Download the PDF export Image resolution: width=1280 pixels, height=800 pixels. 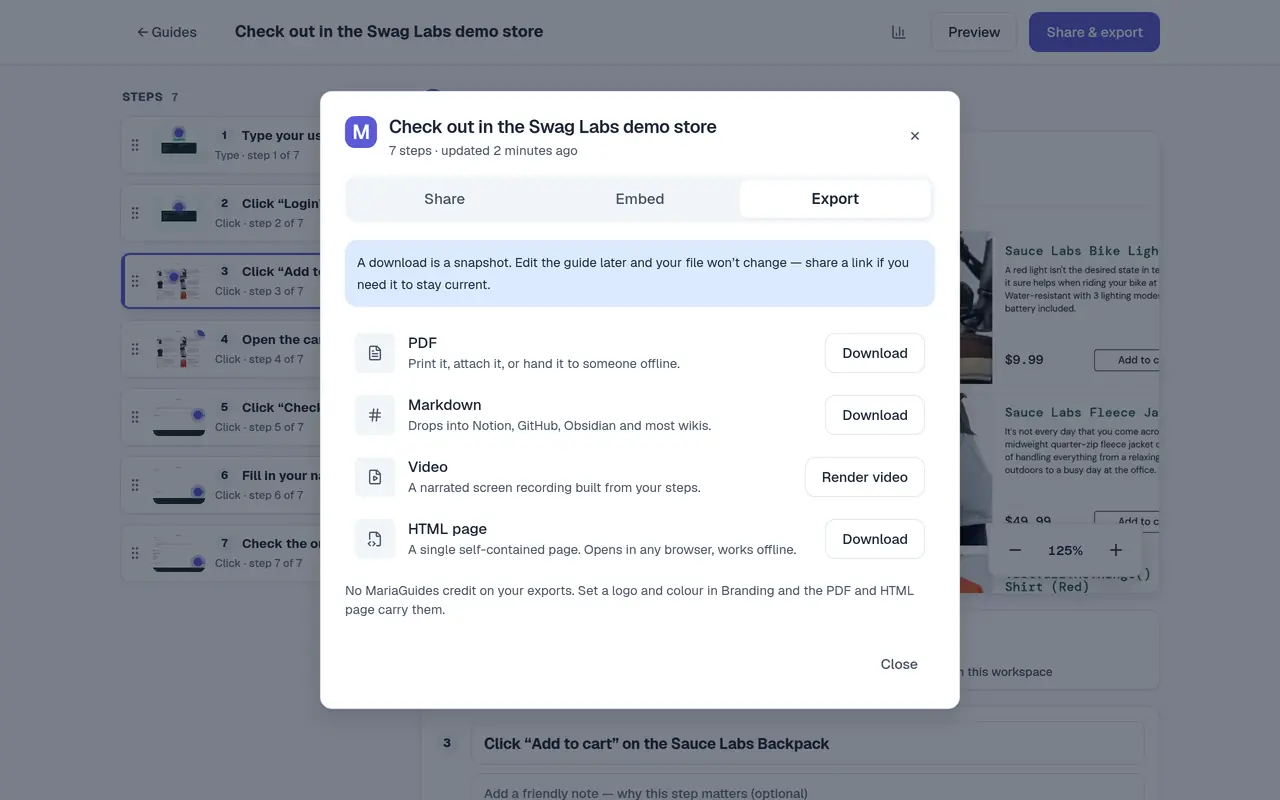pos(875,353)
